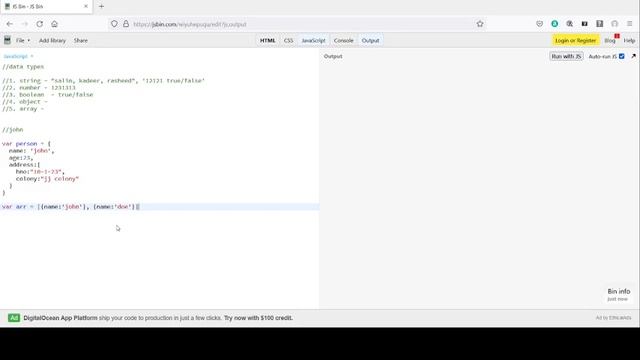Screen dimensions: 640x360
Task: View site security padlock info
Action: click(x=126, y=24)
